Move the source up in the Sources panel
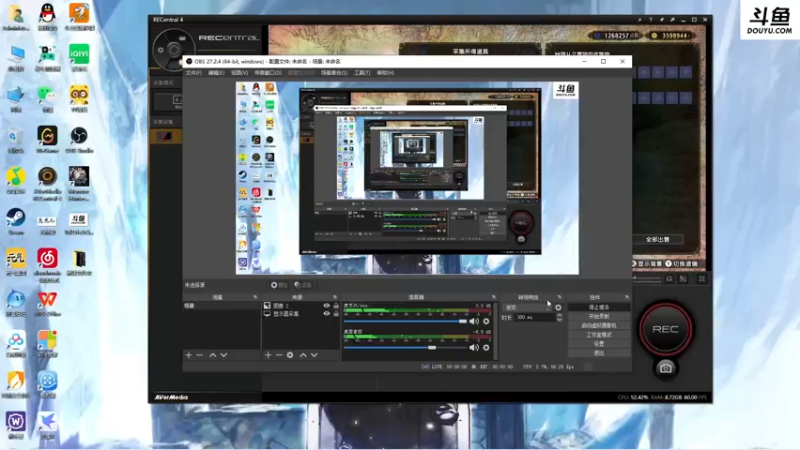This screenshot has height=450, width=800. 303,355
